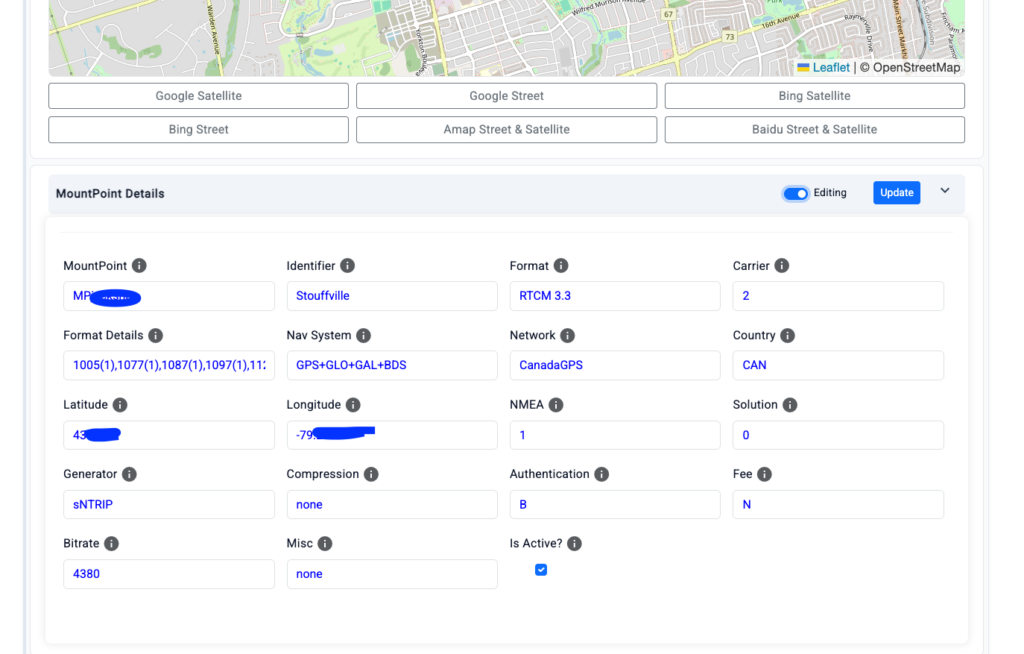Uncheck the Is Active checkbox
The width and height of the screenshot is (1024, 654).
pos(541,570)
